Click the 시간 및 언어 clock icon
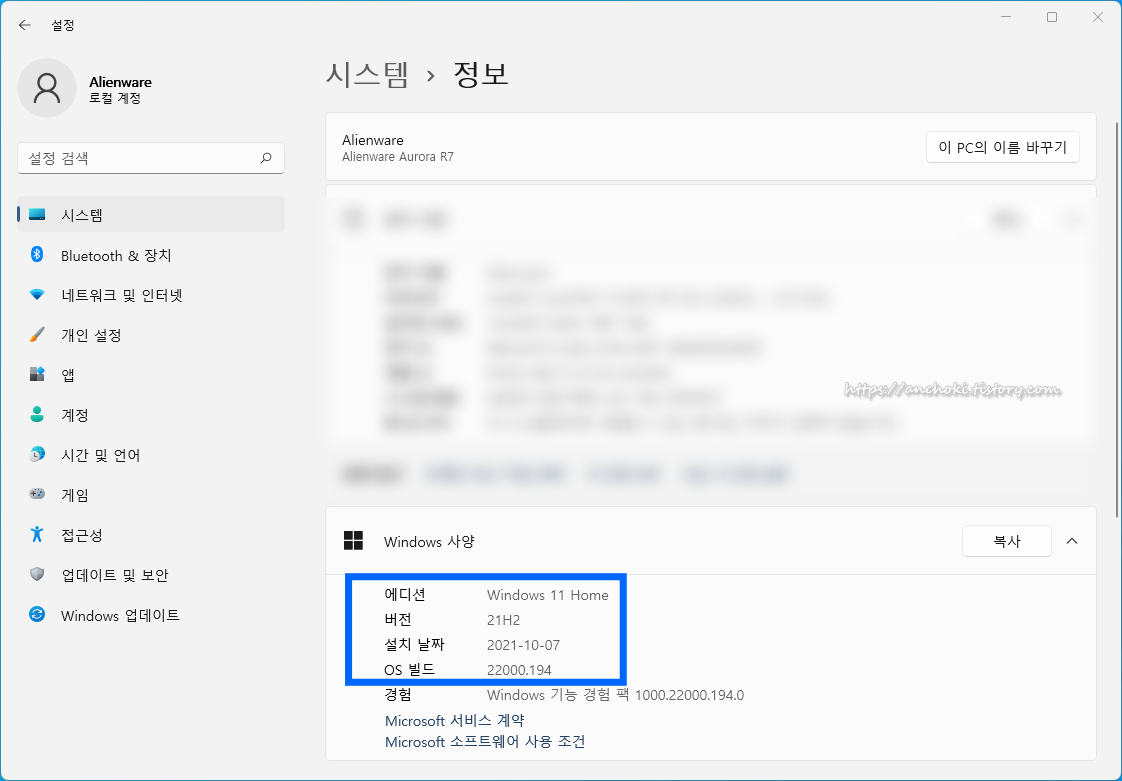This screenshot has height=781, width=1122. coord(37,455)
